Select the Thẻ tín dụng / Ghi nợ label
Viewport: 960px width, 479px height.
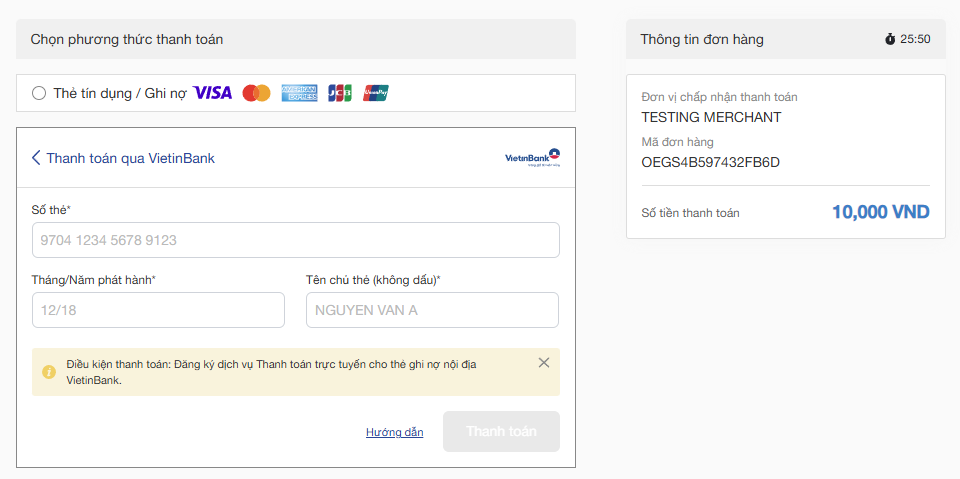[120, 93]
